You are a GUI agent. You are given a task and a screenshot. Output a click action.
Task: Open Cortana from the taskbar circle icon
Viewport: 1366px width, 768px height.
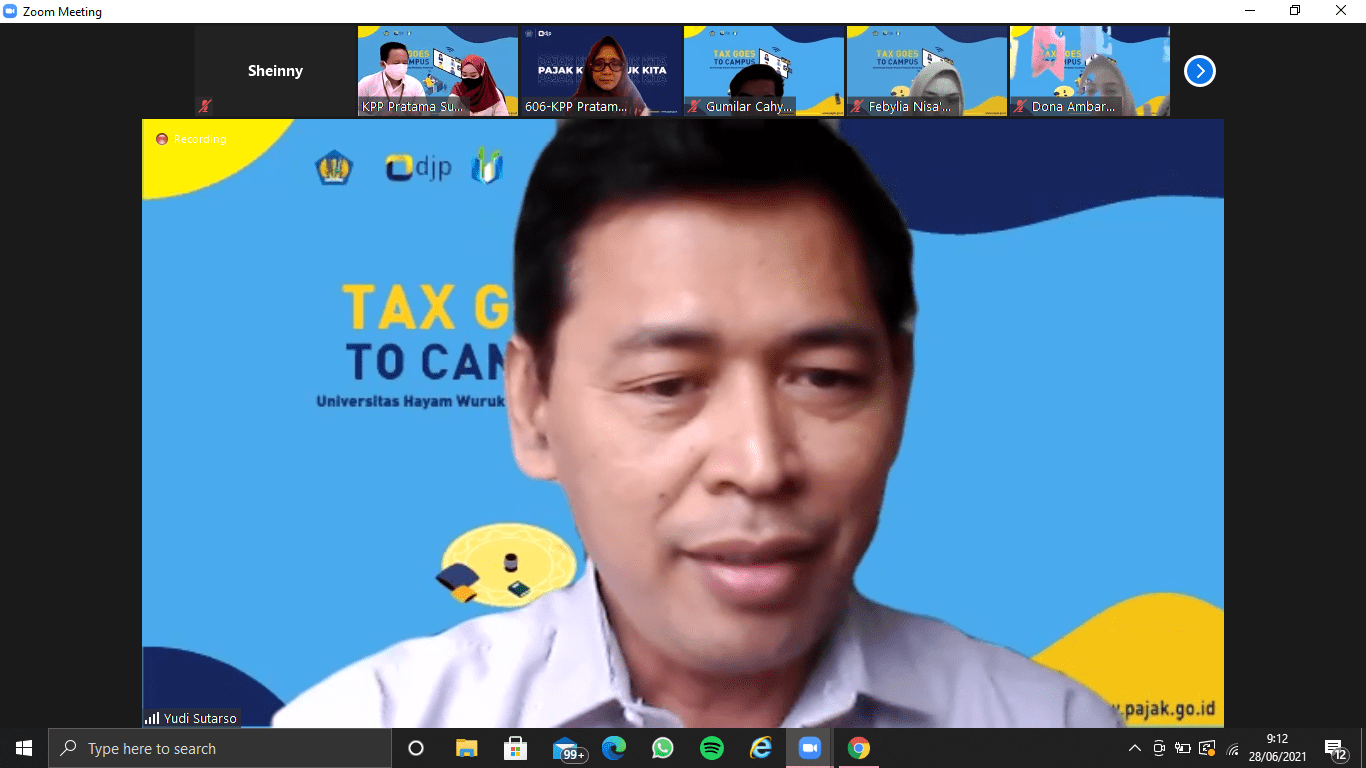coord(416,748)
